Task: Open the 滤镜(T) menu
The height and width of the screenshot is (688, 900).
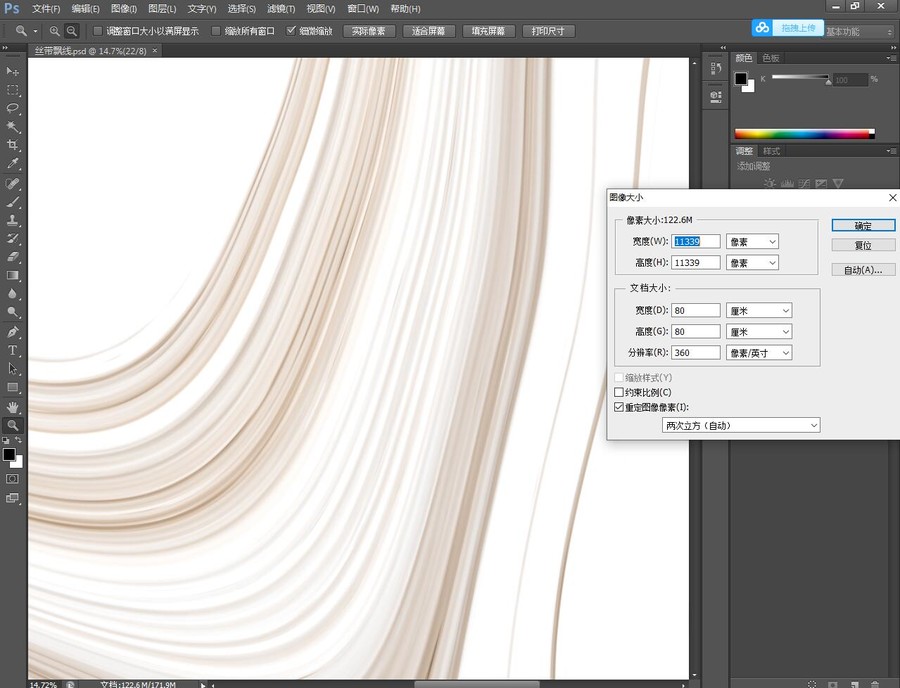Action: 281,9
